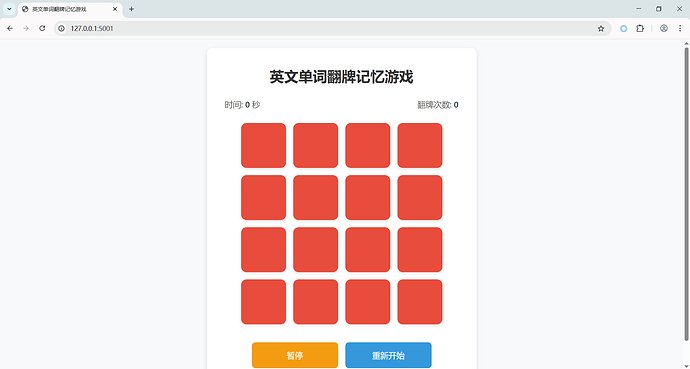Click the 英文单词翻牌记忆游戏 heading
This screenshot has width=690, height=369.
coord(341,77)
